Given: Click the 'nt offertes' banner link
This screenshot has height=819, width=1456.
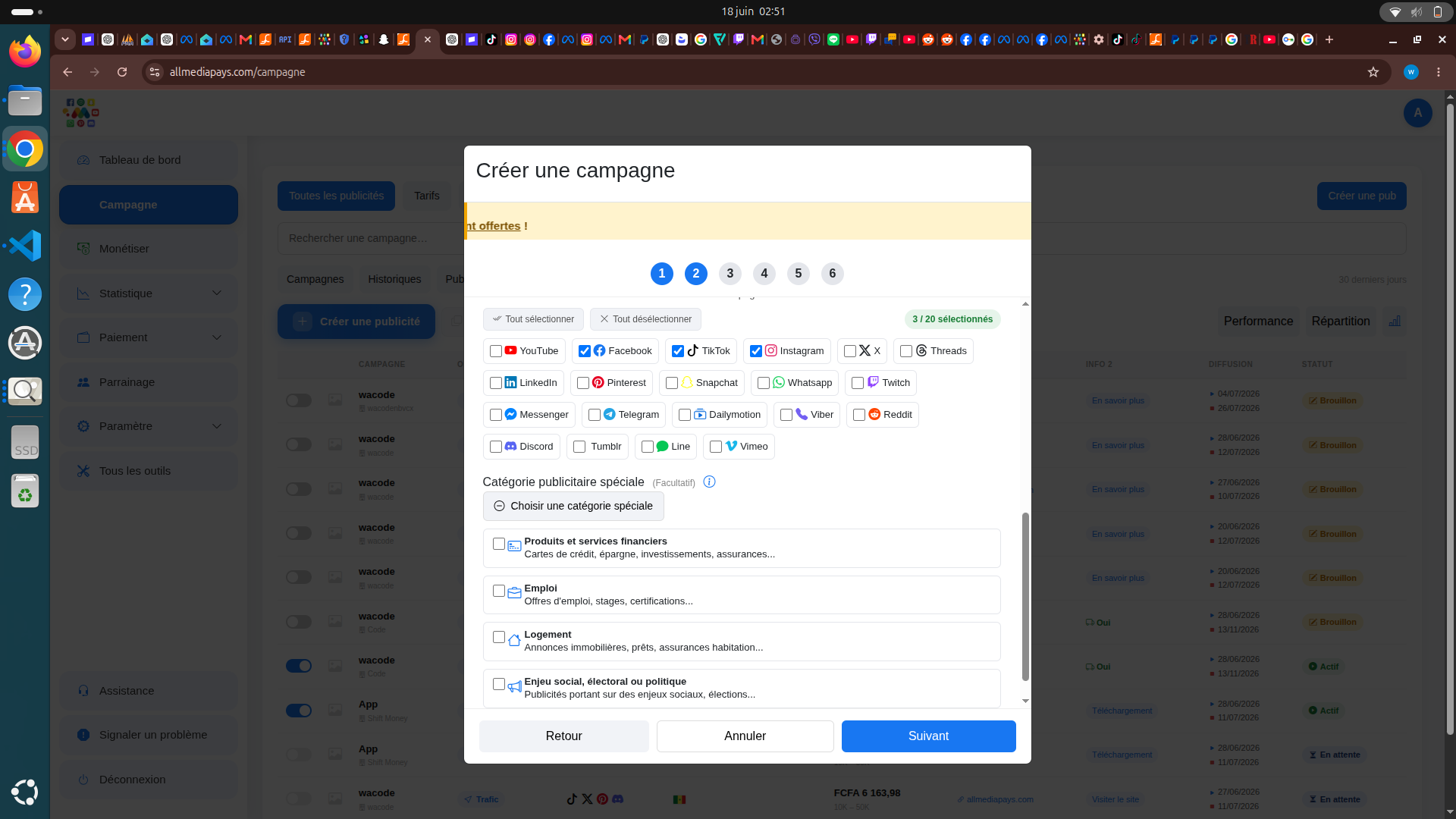Looking at the screenshot, I should (494, 226).
